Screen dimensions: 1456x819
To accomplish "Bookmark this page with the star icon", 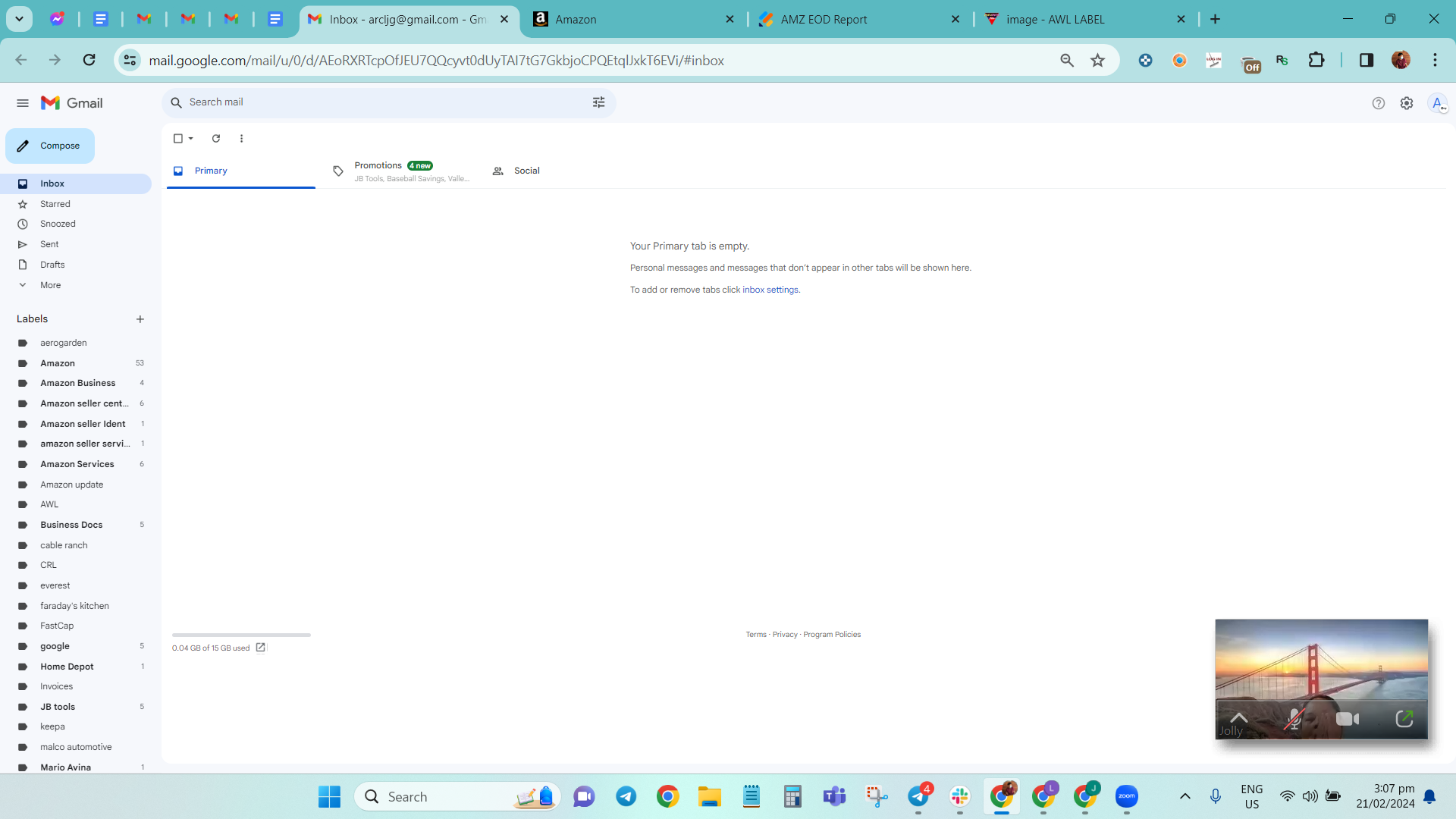I will click(1097, 60).
